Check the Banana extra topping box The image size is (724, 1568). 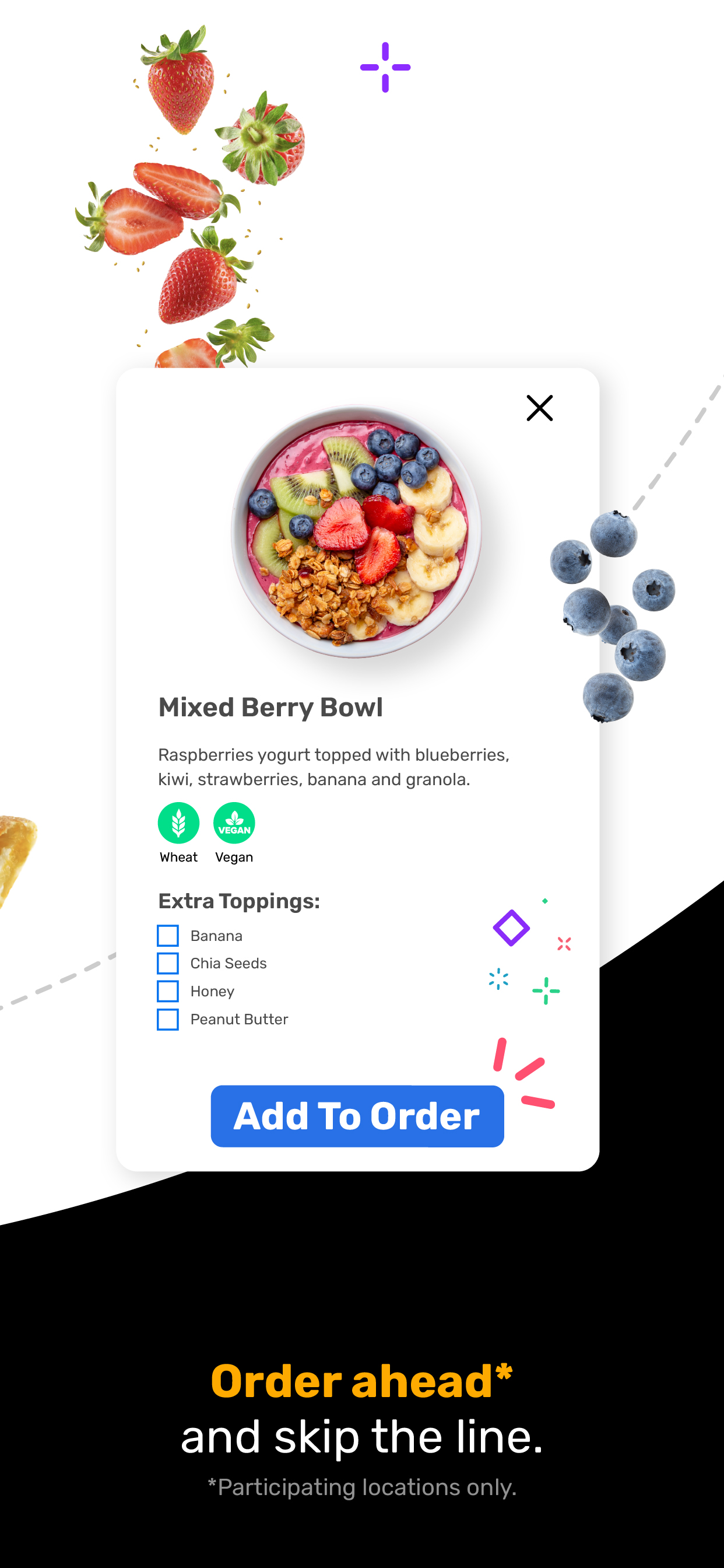click(x=168, y=935)
